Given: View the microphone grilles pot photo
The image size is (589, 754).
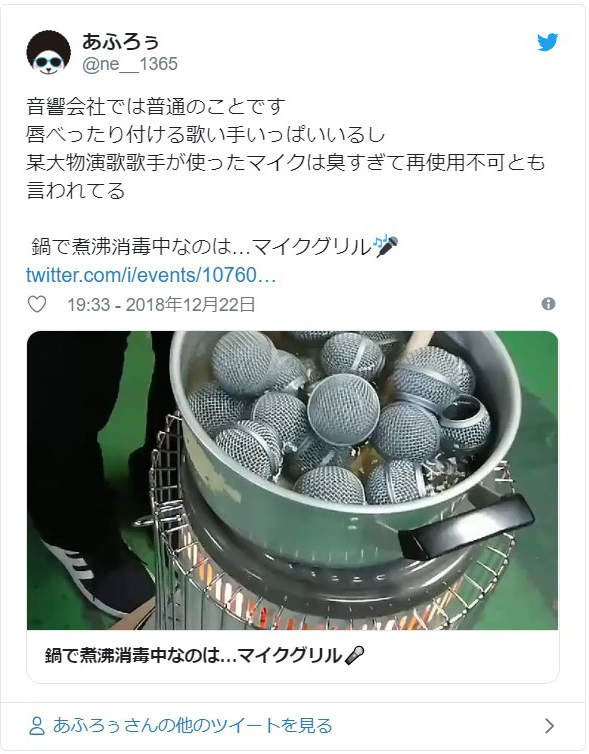Looking at the screenshot, I should (292, 480).
